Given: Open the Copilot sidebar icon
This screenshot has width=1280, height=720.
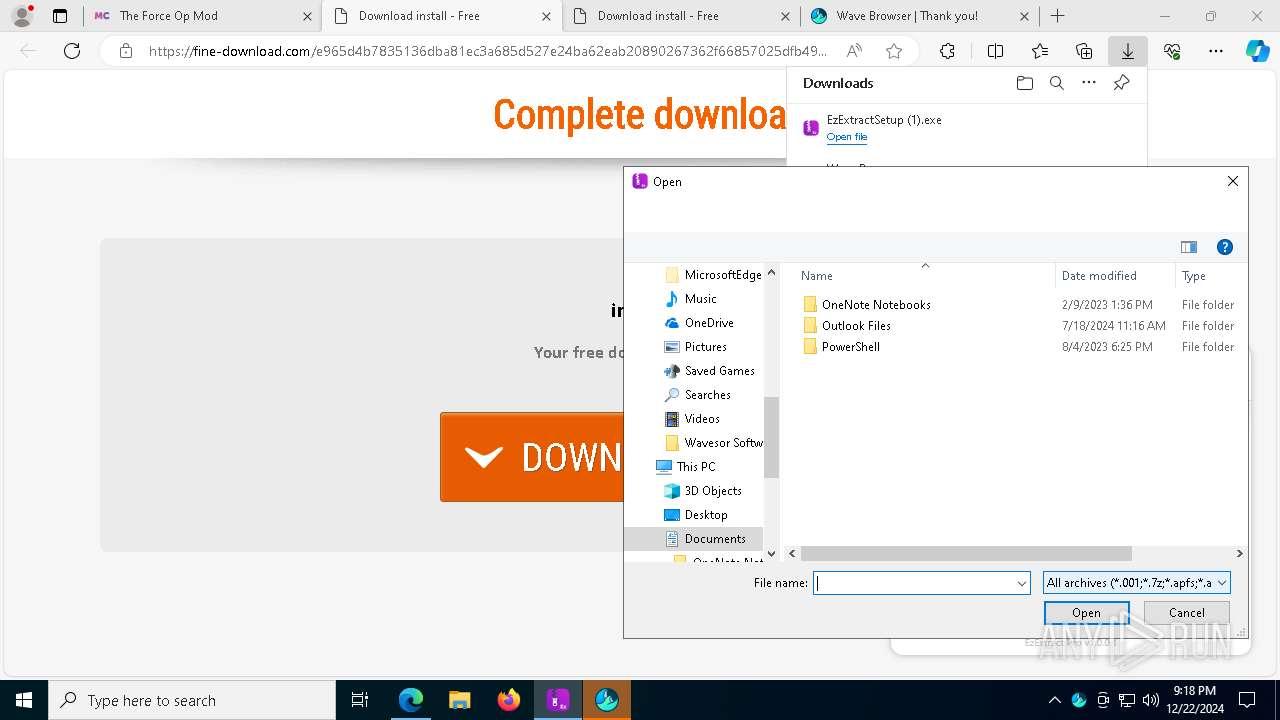Looking at the screenshot, I should (x=1257, y=51).
